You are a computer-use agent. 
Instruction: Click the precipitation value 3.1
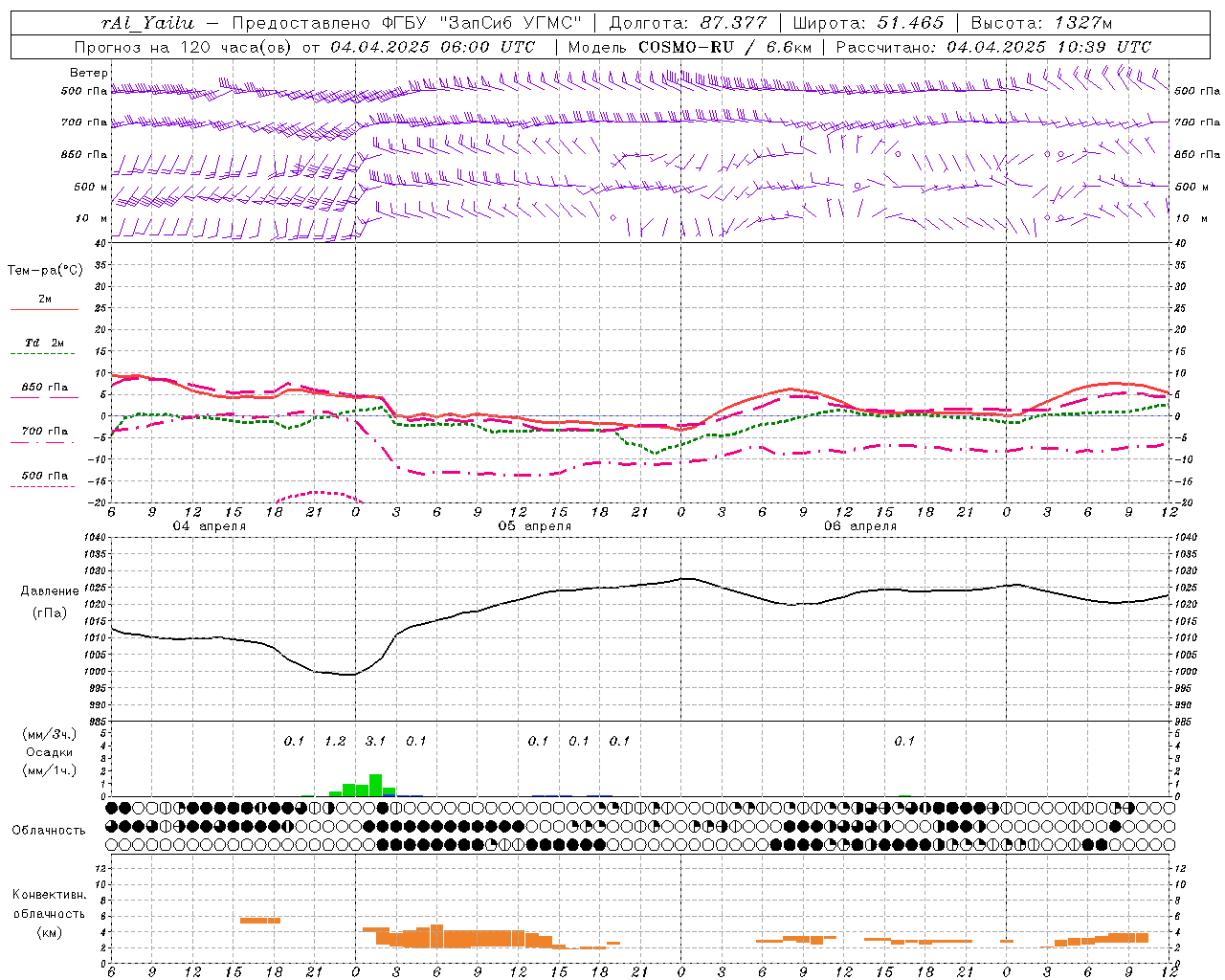coord(375,741)
